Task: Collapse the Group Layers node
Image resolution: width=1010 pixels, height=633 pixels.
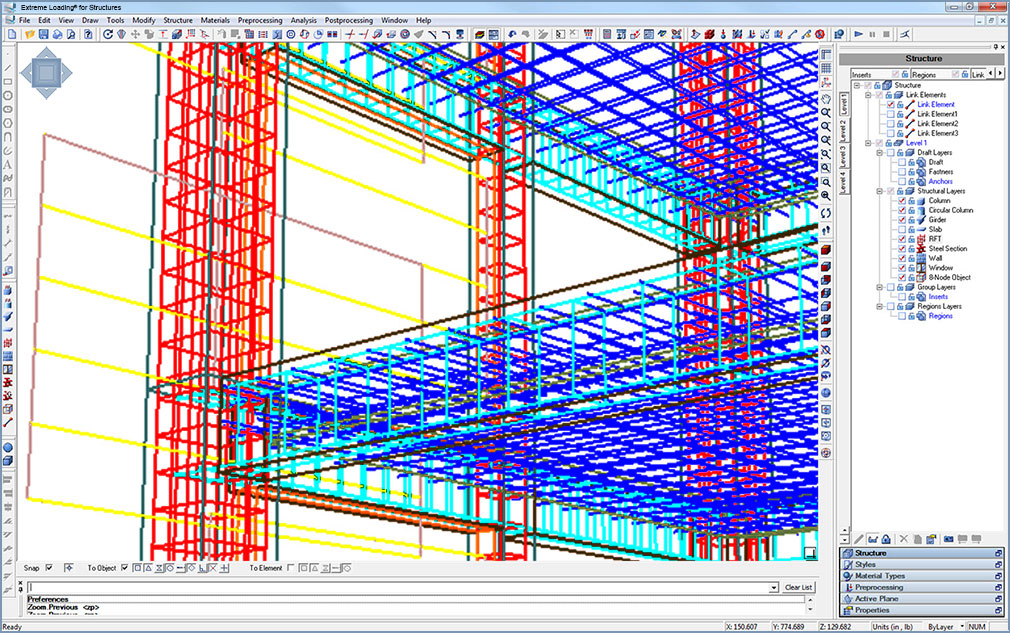Action: [879, 287]
